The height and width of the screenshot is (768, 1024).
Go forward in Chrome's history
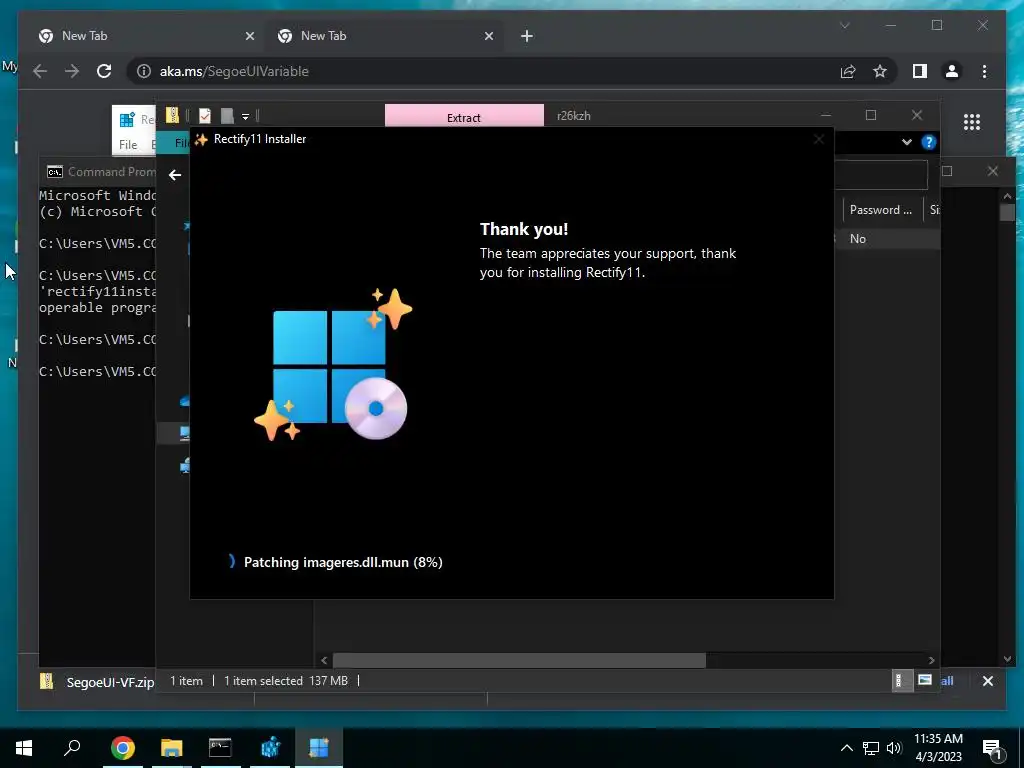click(72, 71)
